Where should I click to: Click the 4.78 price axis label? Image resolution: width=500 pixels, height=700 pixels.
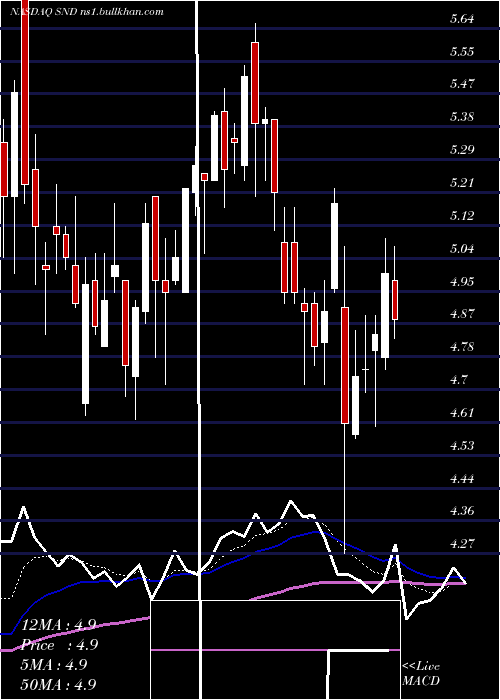(x=462, y=347)
